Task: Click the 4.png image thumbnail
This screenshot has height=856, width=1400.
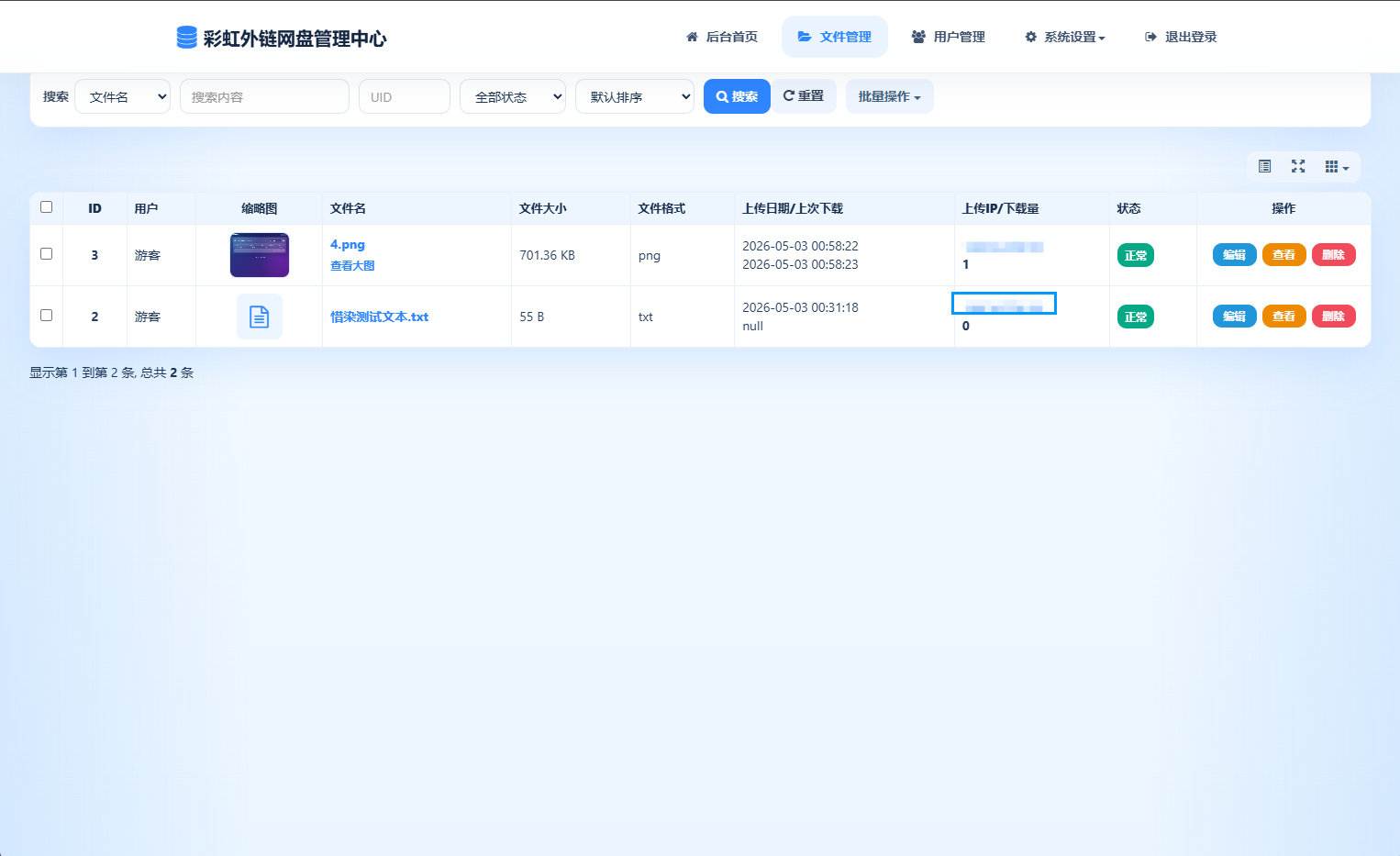Action: (x=260, y=255)
